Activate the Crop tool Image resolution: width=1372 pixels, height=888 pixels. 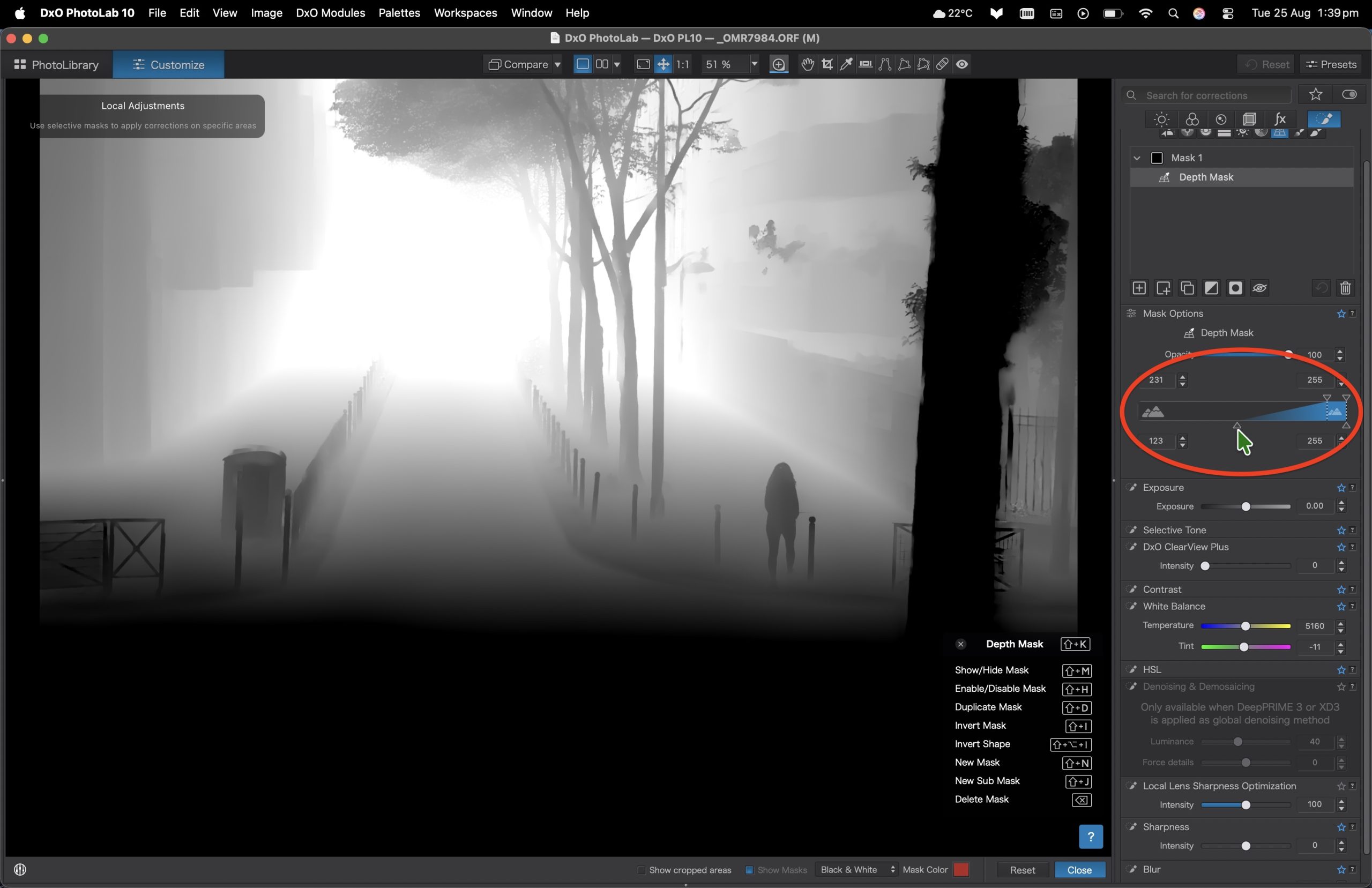coord(827,65)
